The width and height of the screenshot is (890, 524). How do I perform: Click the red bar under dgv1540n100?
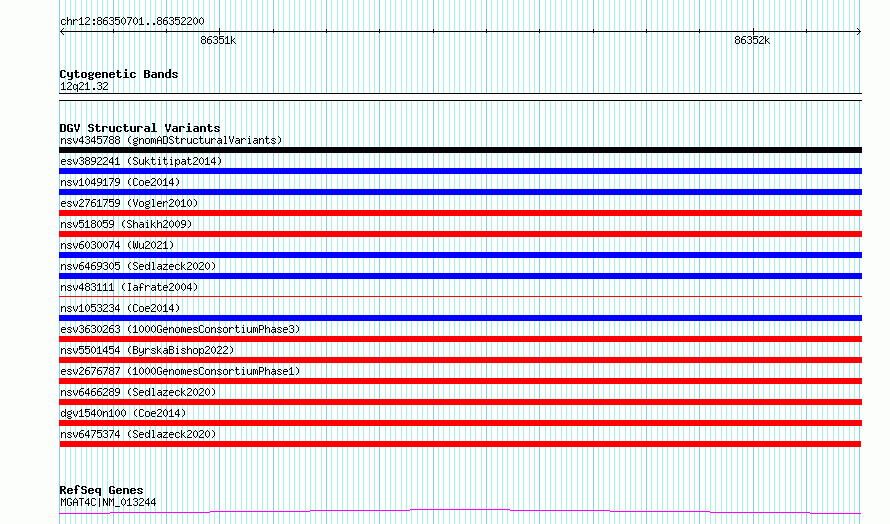click(x=460, y=423)
